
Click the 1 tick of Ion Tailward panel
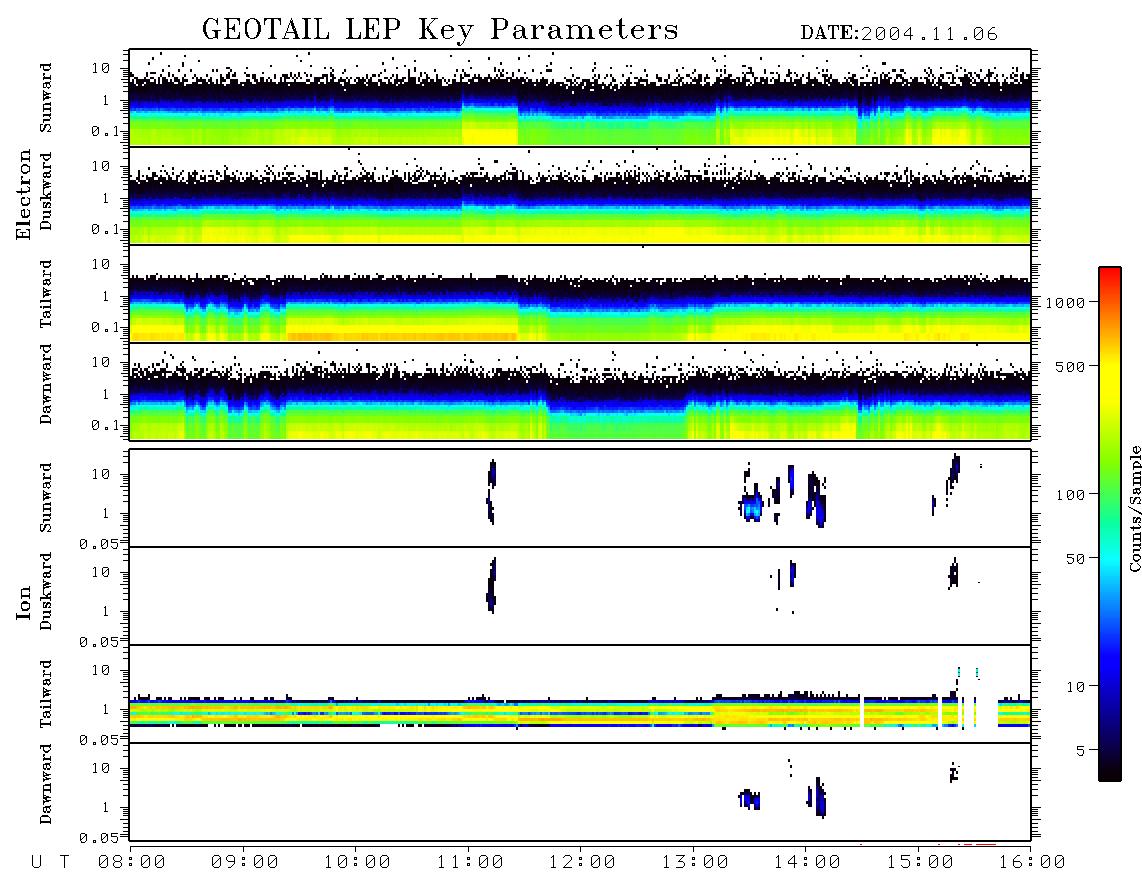click(x=106, y=710)
